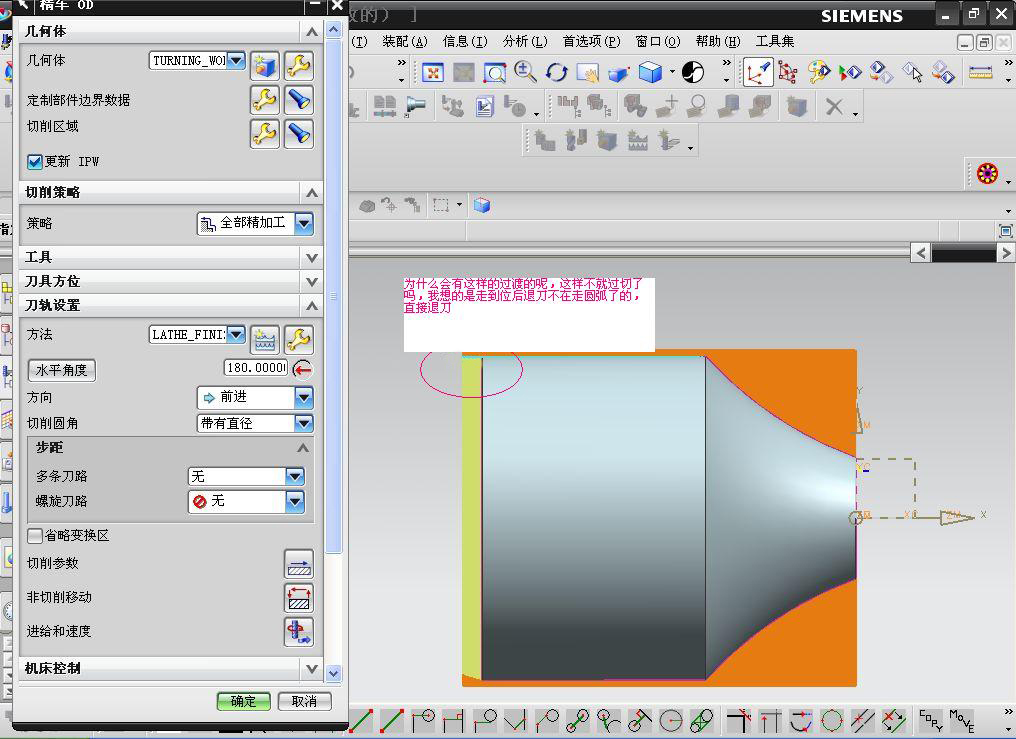The width and height of the screenshot is (1016, 739).
Task: Collapse the 切削策略 section
Action: pos(312,192)
